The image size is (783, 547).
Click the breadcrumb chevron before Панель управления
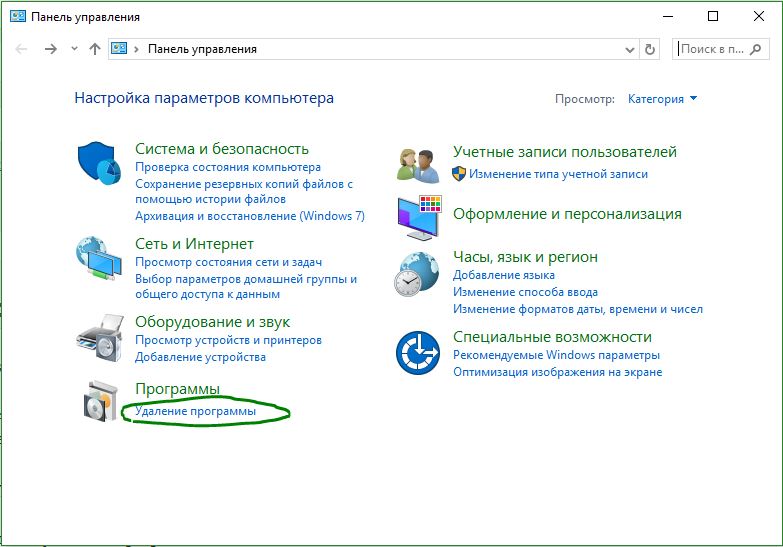[136, 49]
